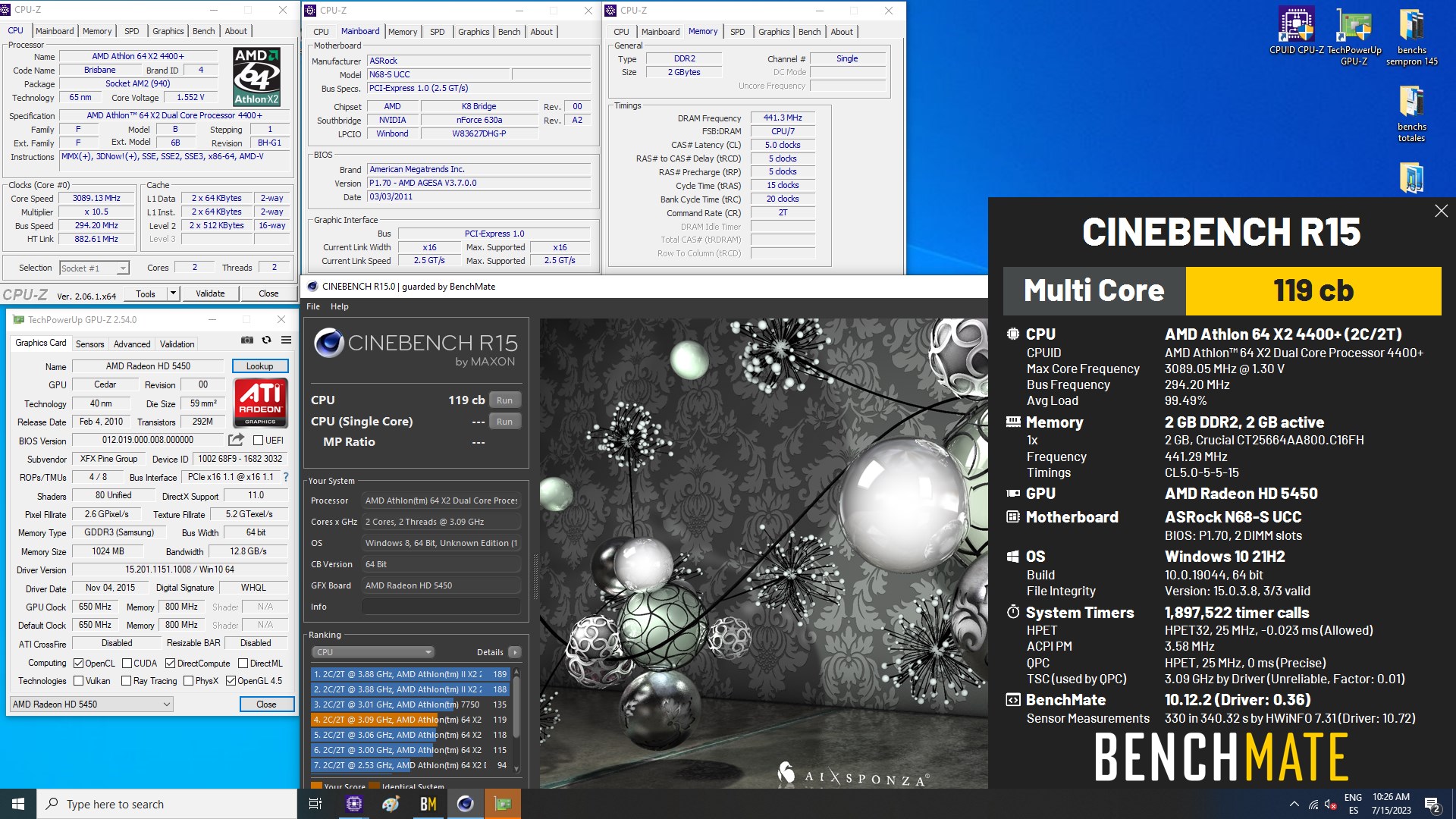This screenshot has height=819, width=1456.
Task: Open the Cinebench Help menu
Action: coord(340,306)
